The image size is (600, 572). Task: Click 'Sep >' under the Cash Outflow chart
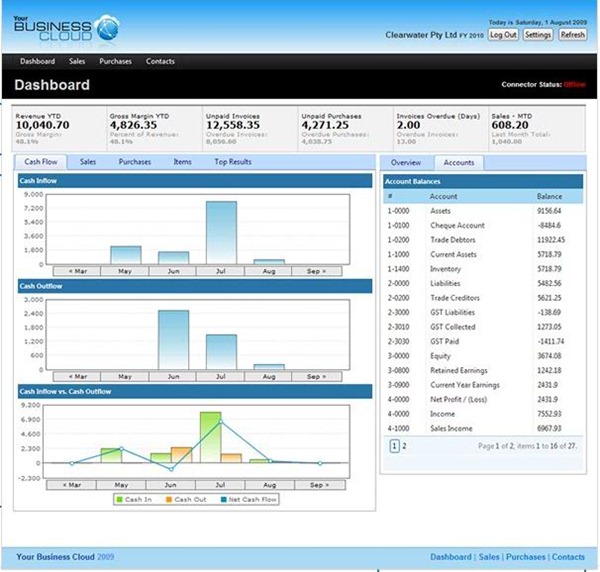(x=316, y=376)
